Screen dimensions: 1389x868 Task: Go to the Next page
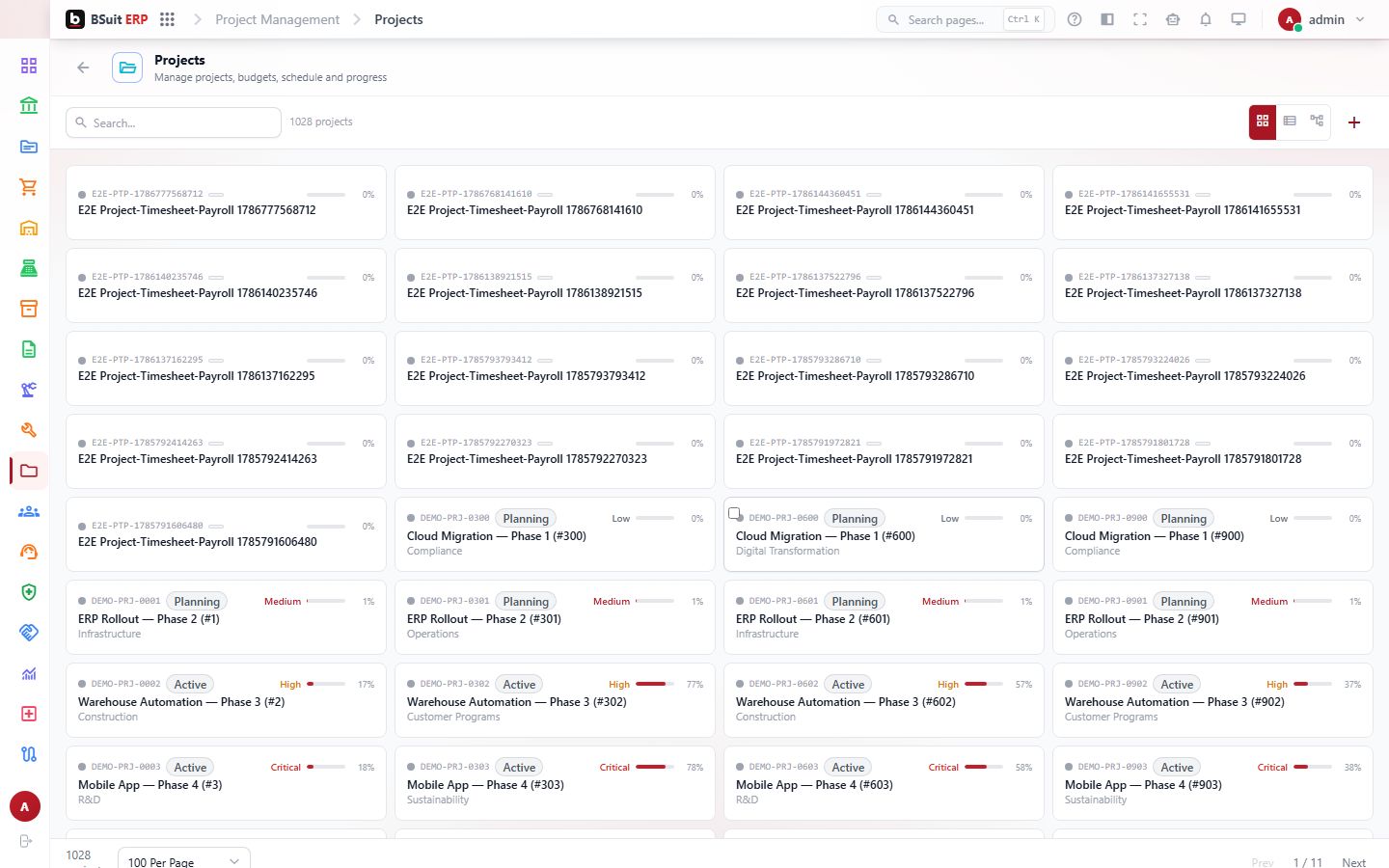[1353, 862]
